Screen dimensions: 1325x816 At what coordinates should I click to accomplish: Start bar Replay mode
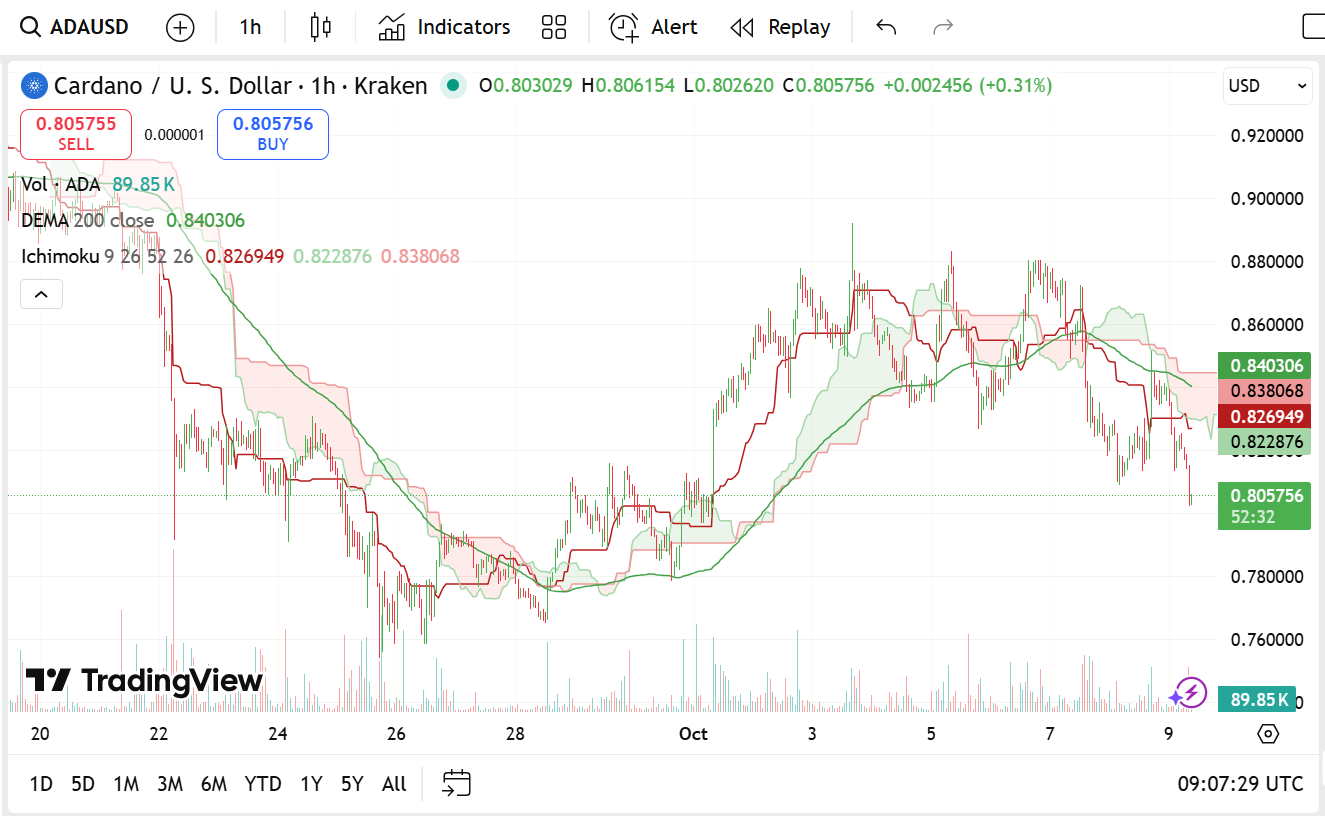tap(780, 27)
